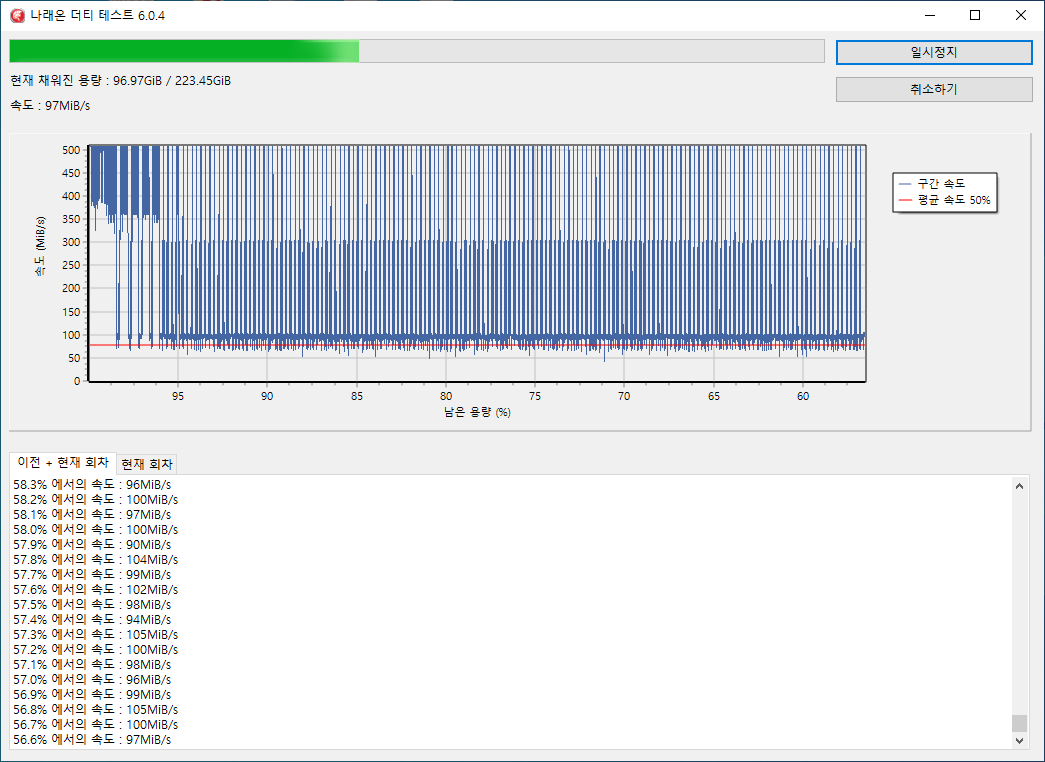1045x762 pixels.
Task: Click the 현재 채워진 용량 96.97GiB text
Action: [x=121, y=81]
